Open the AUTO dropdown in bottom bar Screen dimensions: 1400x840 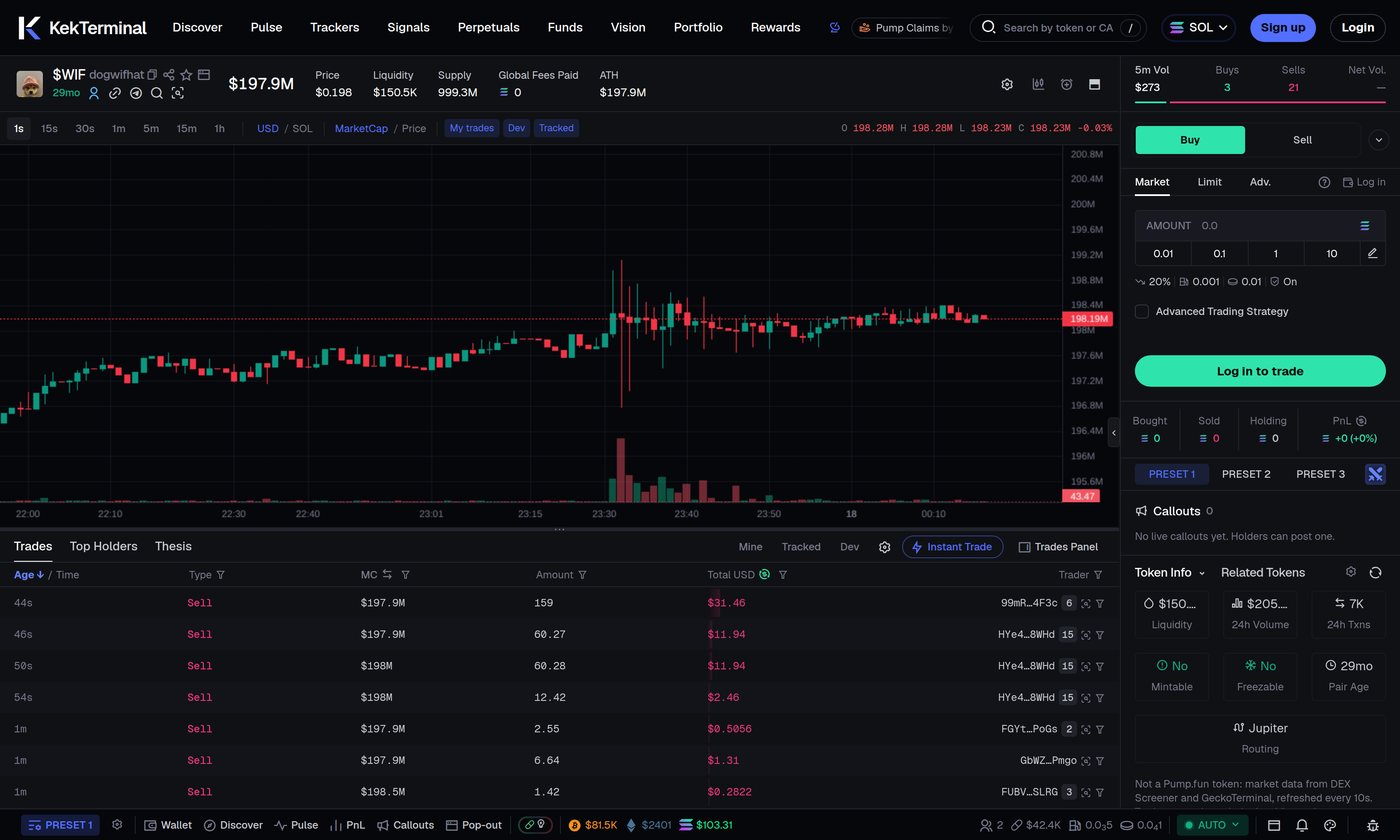coord(1212,825)
